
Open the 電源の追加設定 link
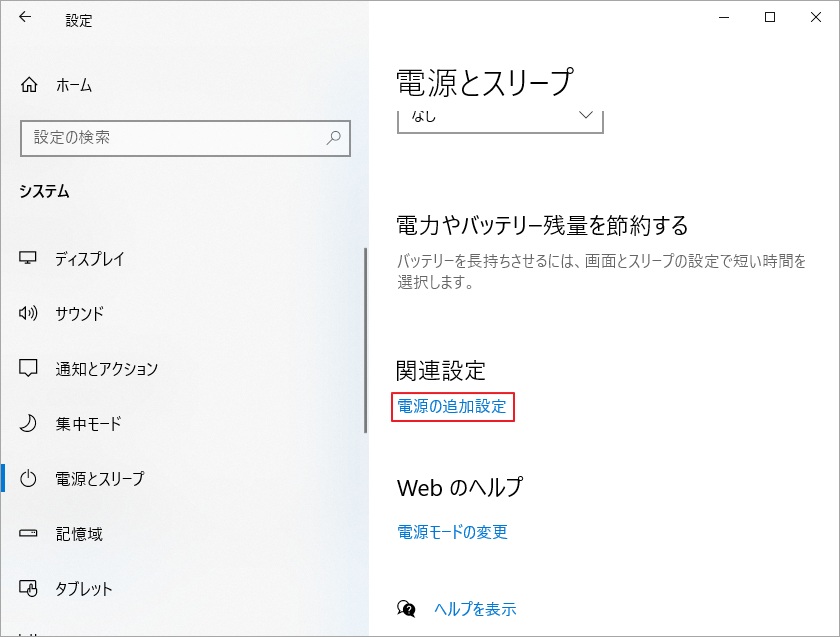pos(452,407)
